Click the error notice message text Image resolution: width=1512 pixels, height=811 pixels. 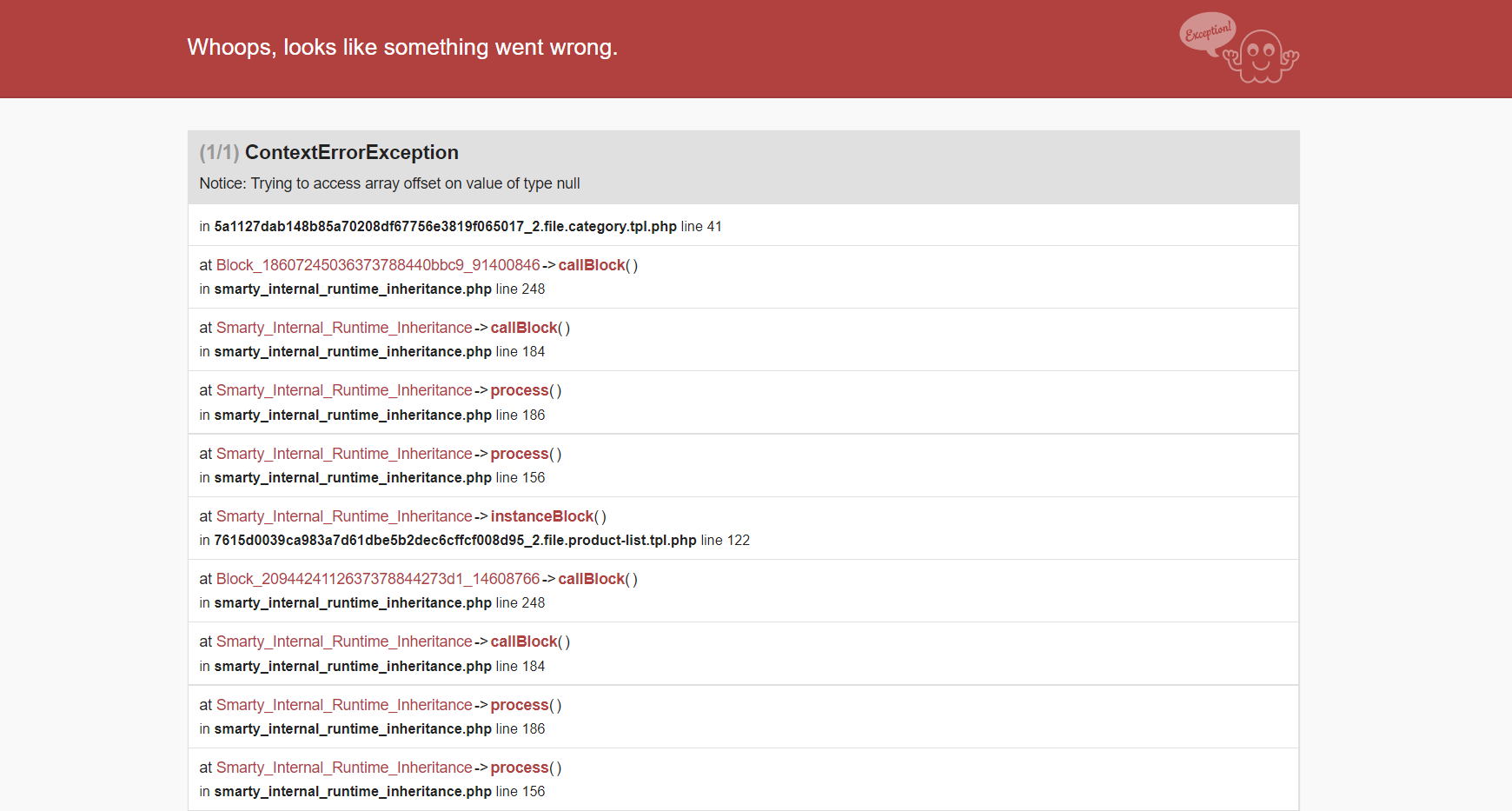pyautogui.click(x=389, y=183)
